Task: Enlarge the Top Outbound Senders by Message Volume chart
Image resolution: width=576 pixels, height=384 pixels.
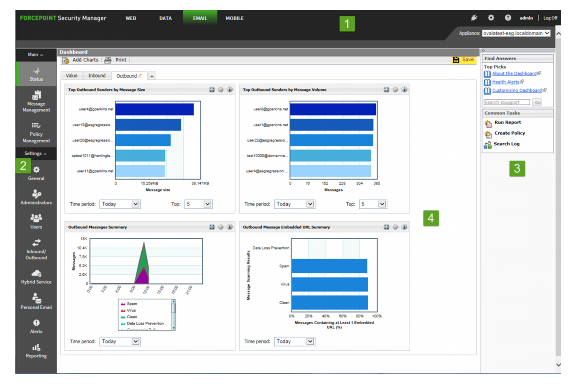Action: pyautogui.click(x=386, y=89)
